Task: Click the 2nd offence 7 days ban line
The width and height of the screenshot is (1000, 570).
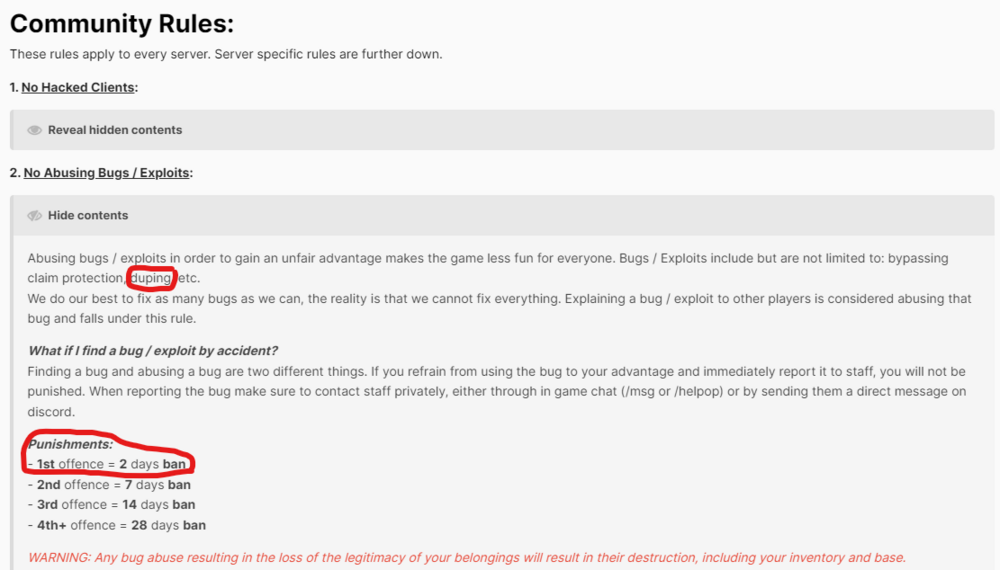Action: coord(109,485)
